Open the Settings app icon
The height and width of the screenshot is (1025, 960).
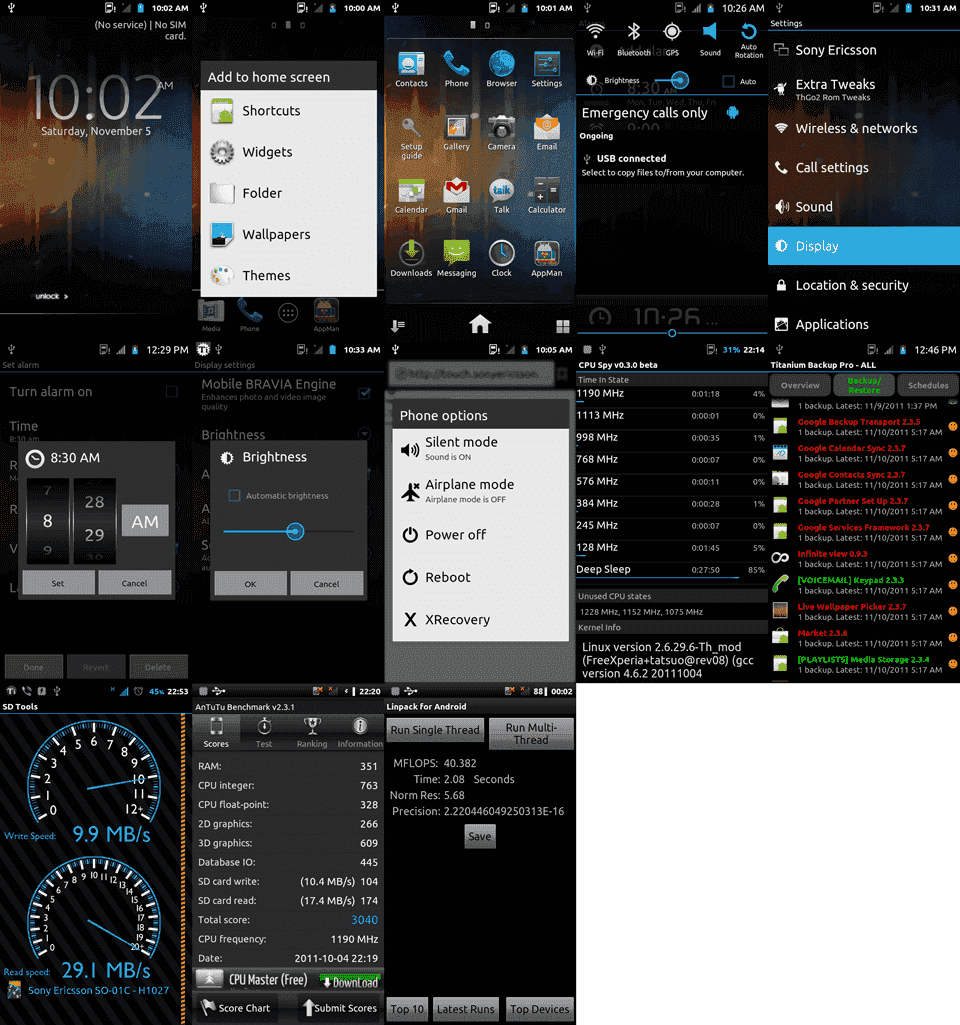[x=546, y=69]
